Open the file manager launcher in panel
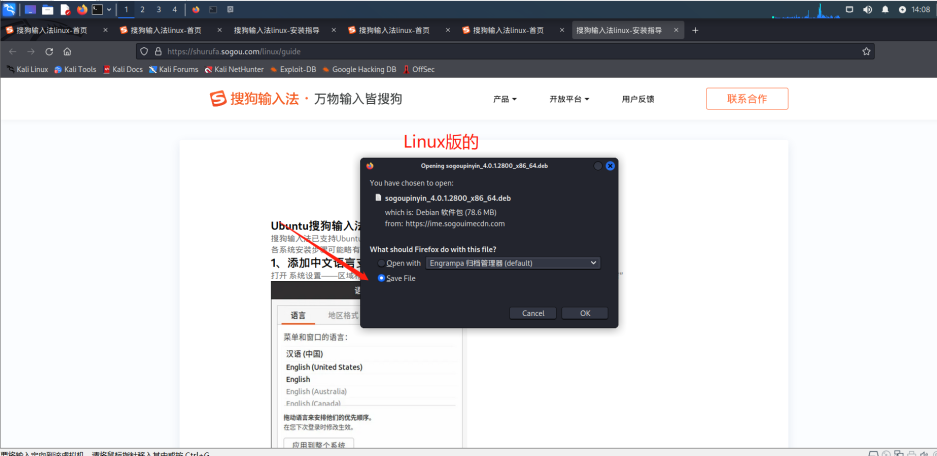The width and height of the screenshot is (937, 456). (48, 10)
